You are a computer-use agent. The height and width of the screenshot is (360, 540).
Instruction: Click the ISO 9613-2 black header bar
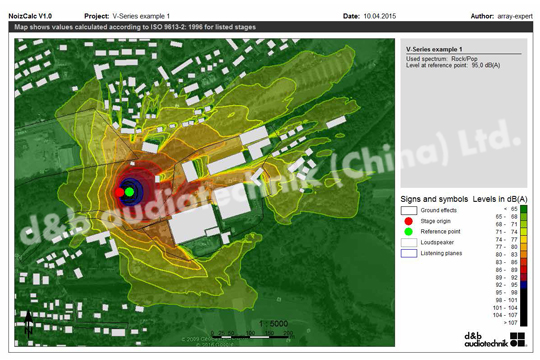[271, 27]
